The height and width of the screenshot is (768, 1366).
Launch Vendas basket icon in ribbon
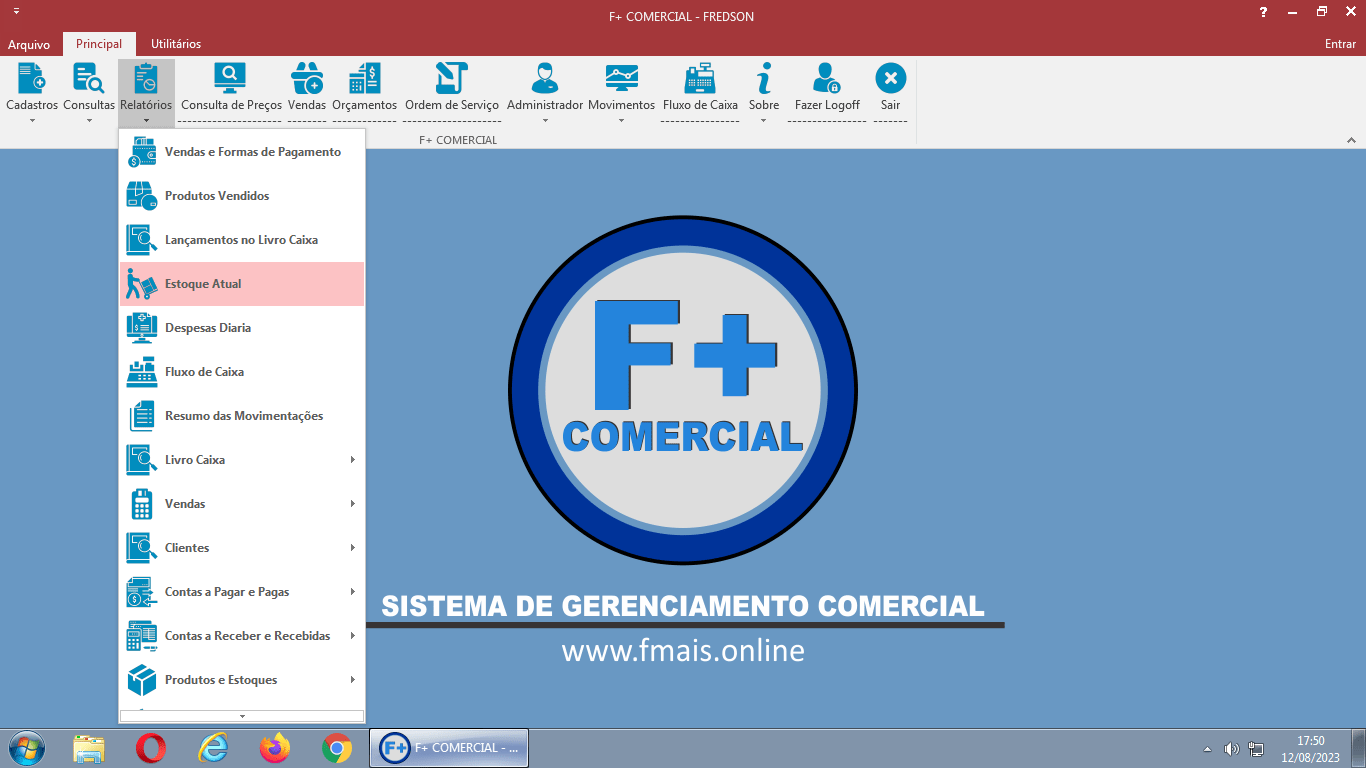click(307, 78)
